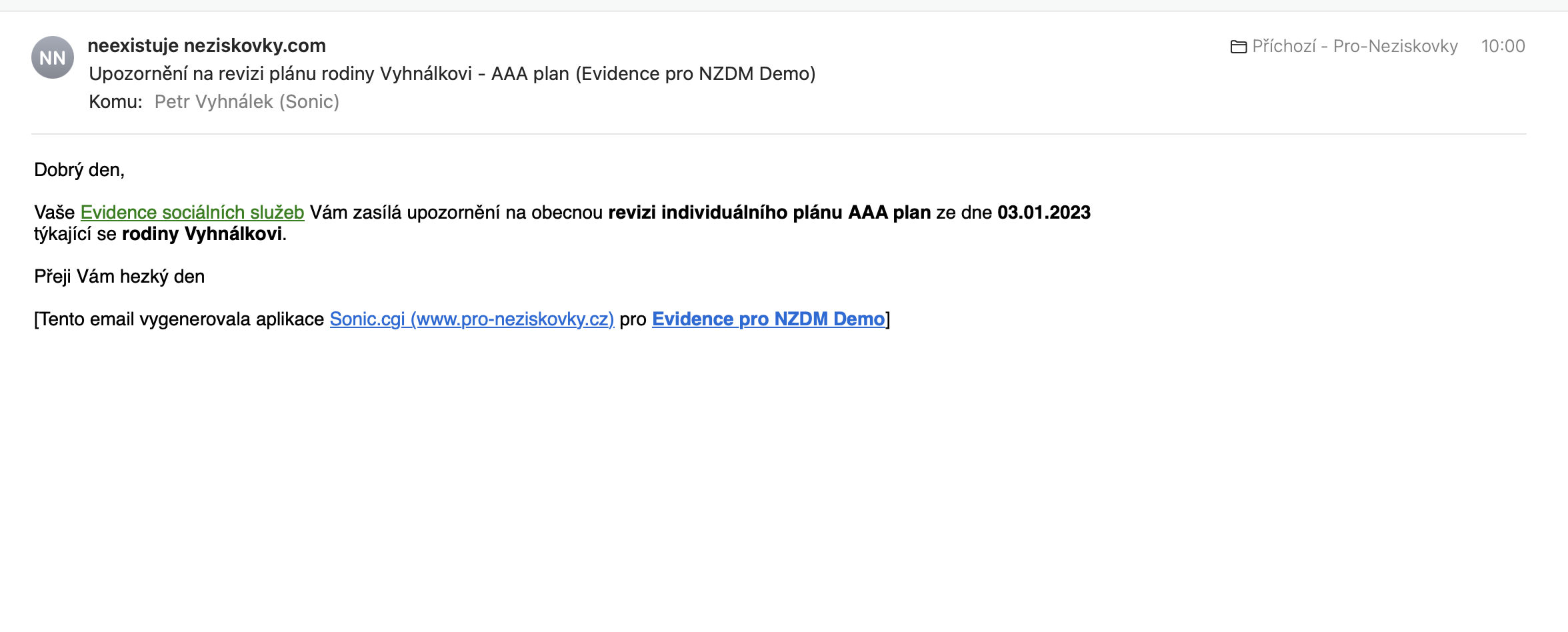Click the mailbox folder icon
Image resolution: width=1568 pixels, height=632 pixels.
[x=1238, y=47]
